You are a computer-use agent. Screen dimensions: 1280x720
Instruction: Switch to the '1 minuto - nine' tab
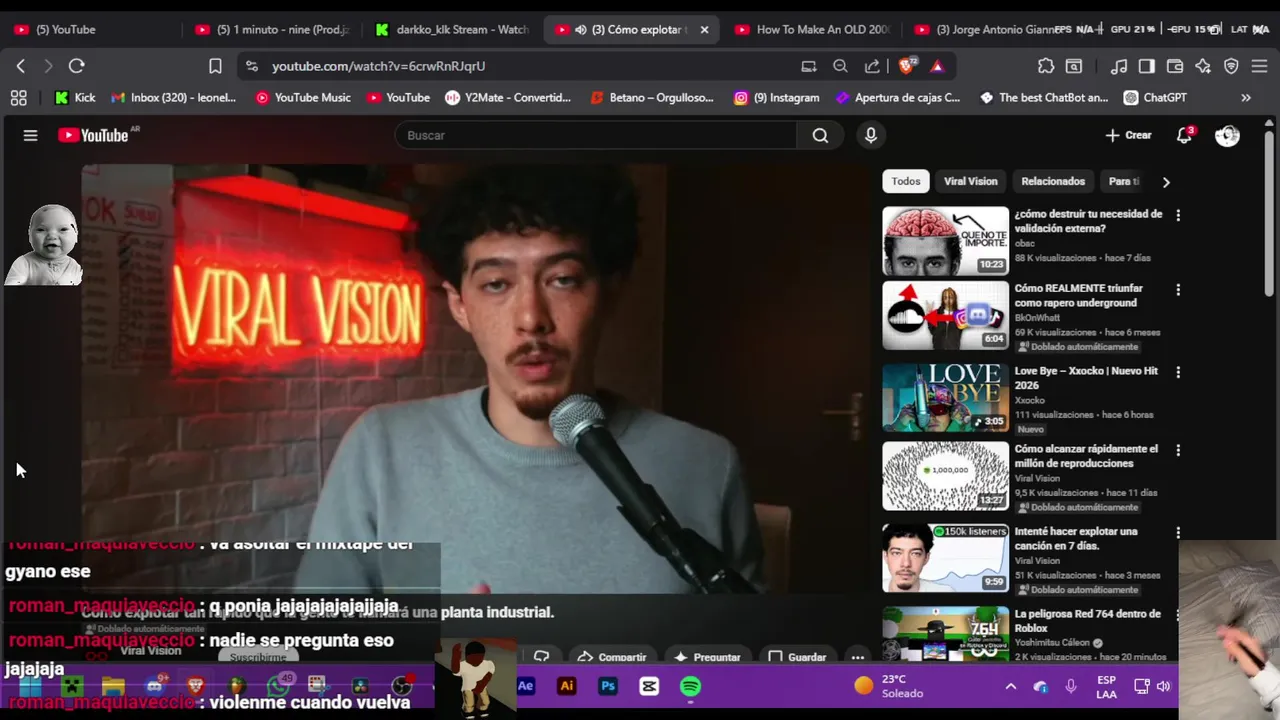[274, 30]
